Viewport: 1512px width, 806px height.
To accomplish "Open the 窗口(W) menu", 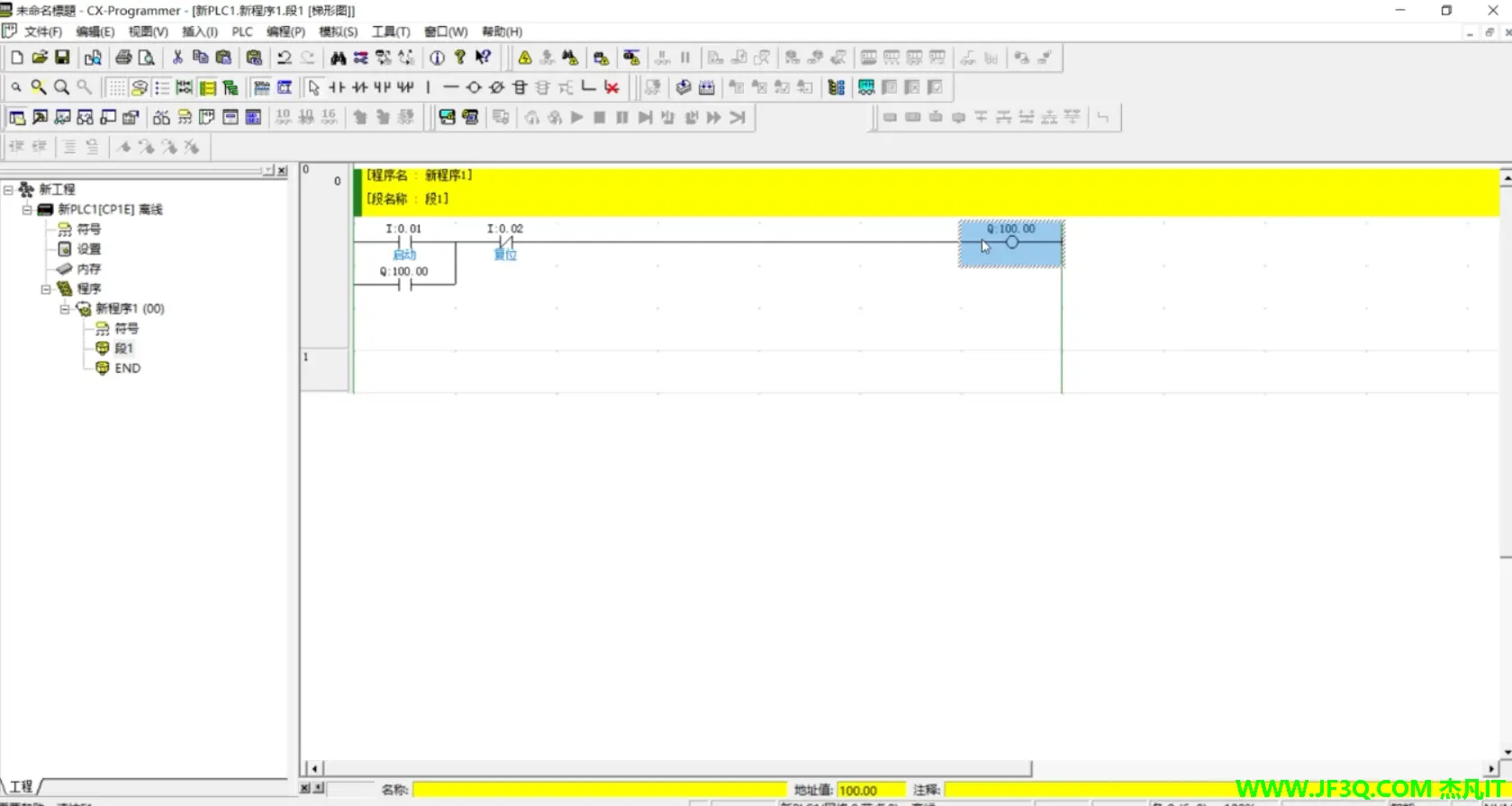I will [446, 32].
